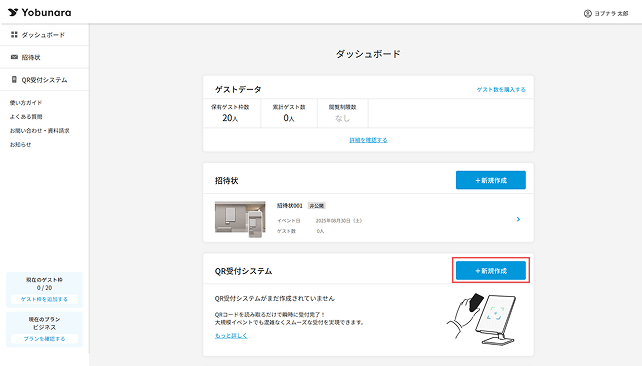The height and width of the screenshot is (366, 642).
Task: Click 詳細を確認する link in ゲストデータ
Action: [x=368, y=140]
